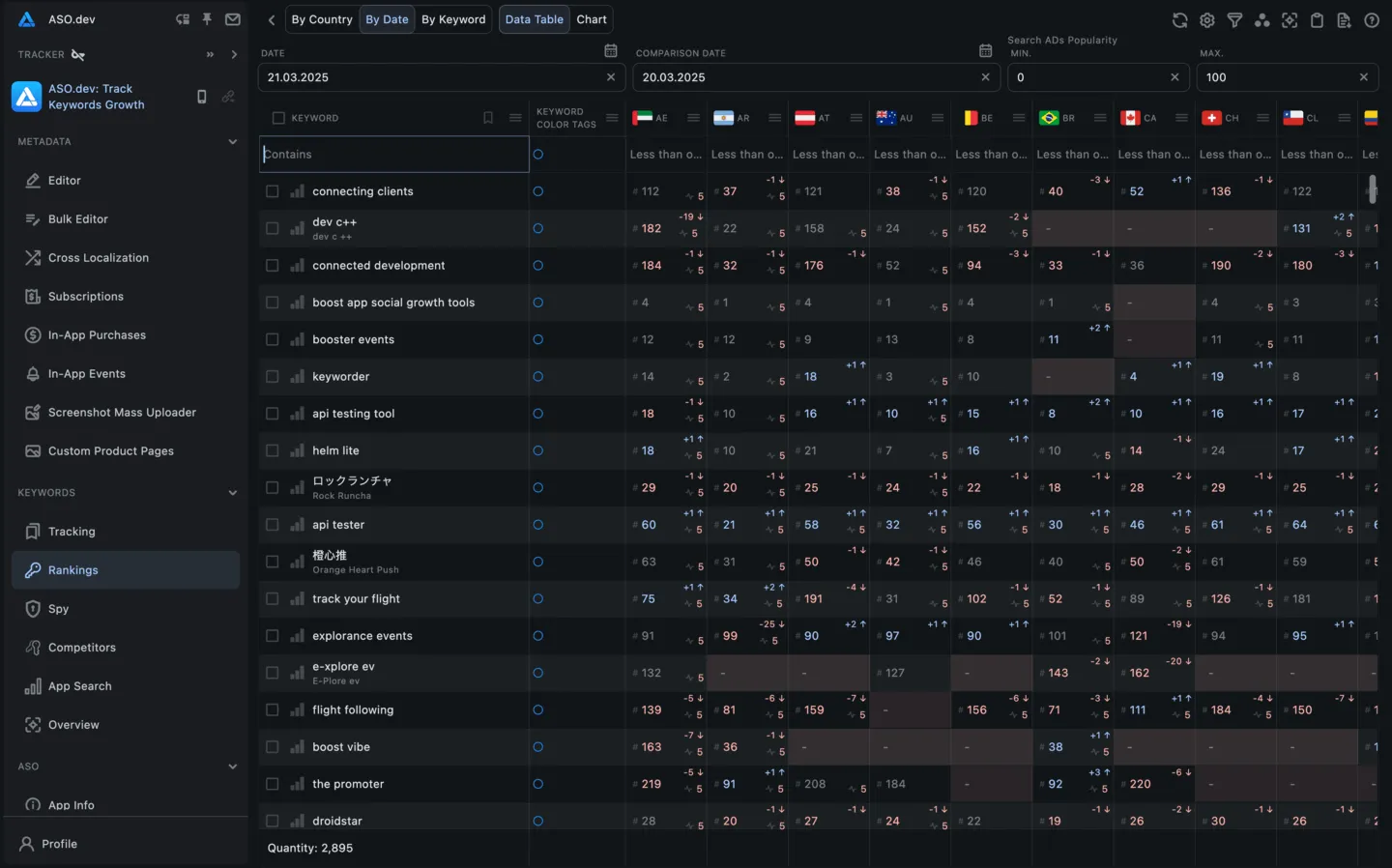
Task: Click the color tag circle for 'keyworder'
Action: tap(538, 377)
